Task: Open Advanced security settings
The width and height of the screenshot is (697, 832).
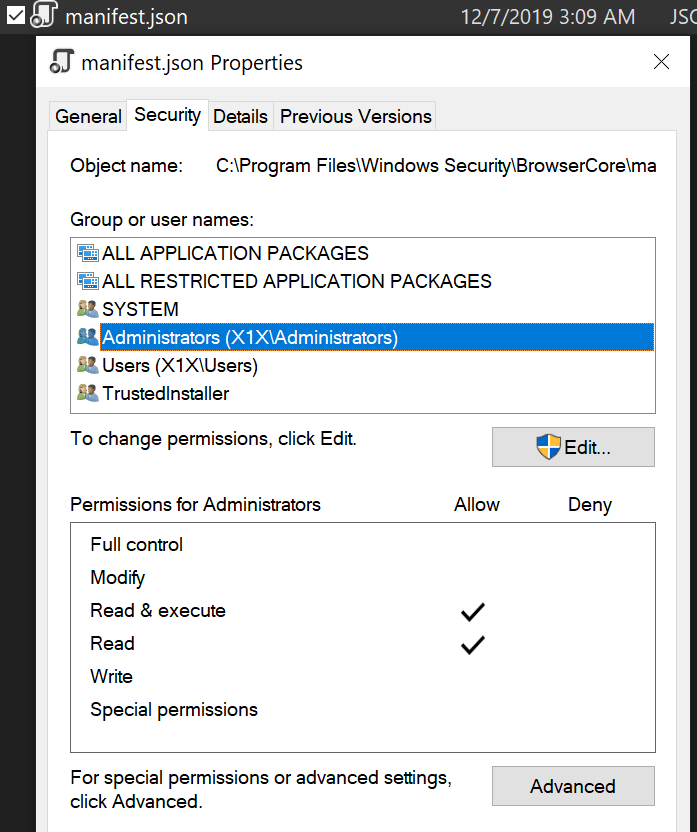Action: (x=573, y=786)
